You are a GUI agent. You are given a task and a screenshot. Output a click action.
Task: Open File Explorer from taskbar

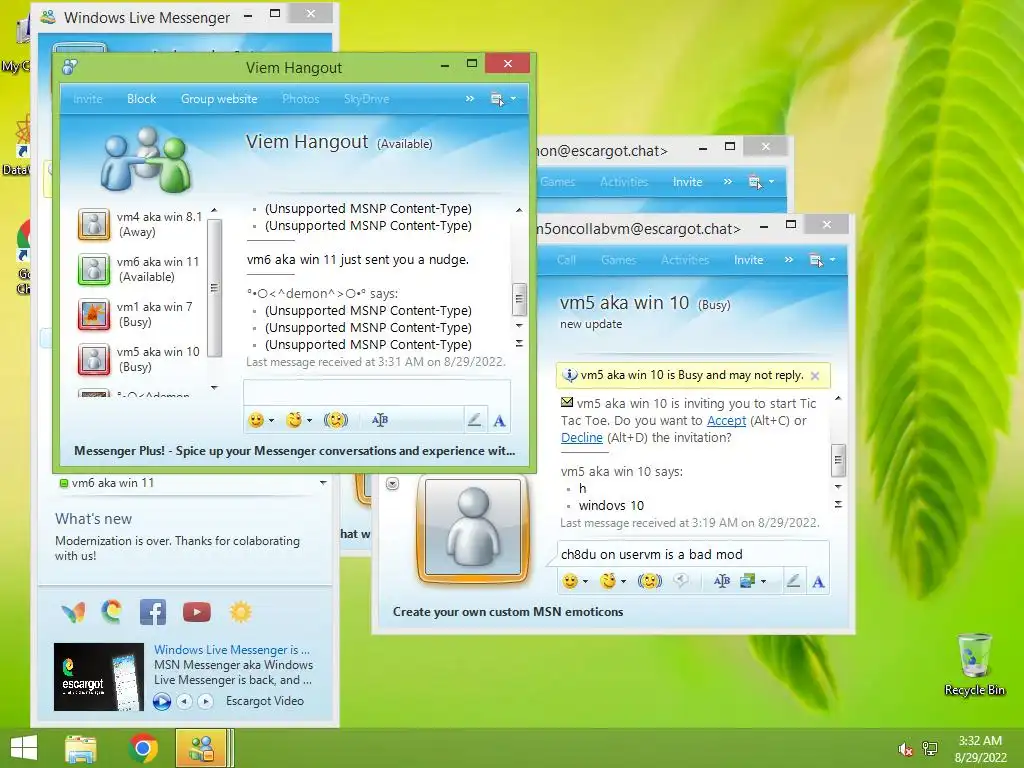[x=80, y=748]
